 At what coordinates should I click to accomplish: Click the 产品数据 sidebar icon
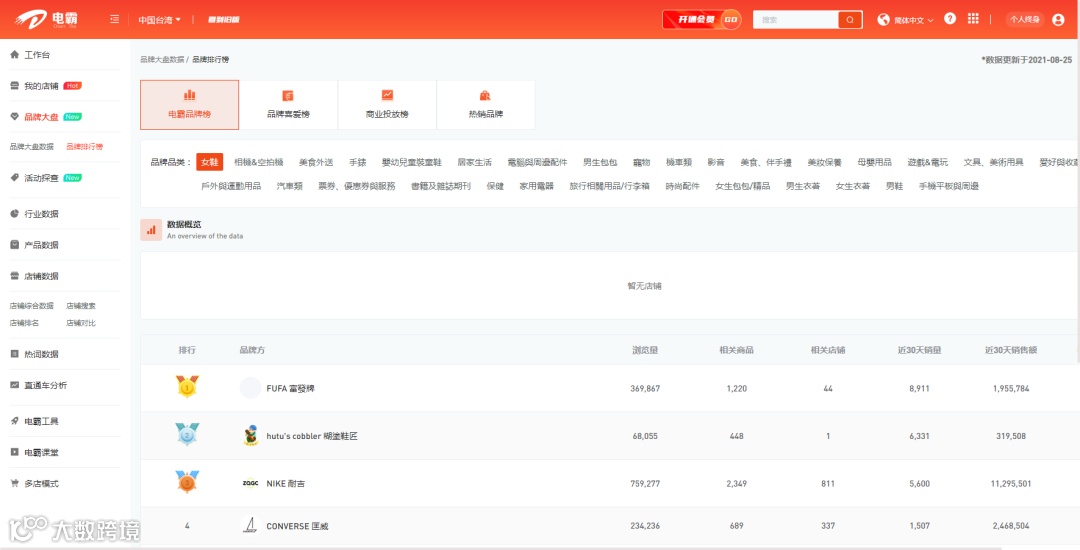point(14,244)
